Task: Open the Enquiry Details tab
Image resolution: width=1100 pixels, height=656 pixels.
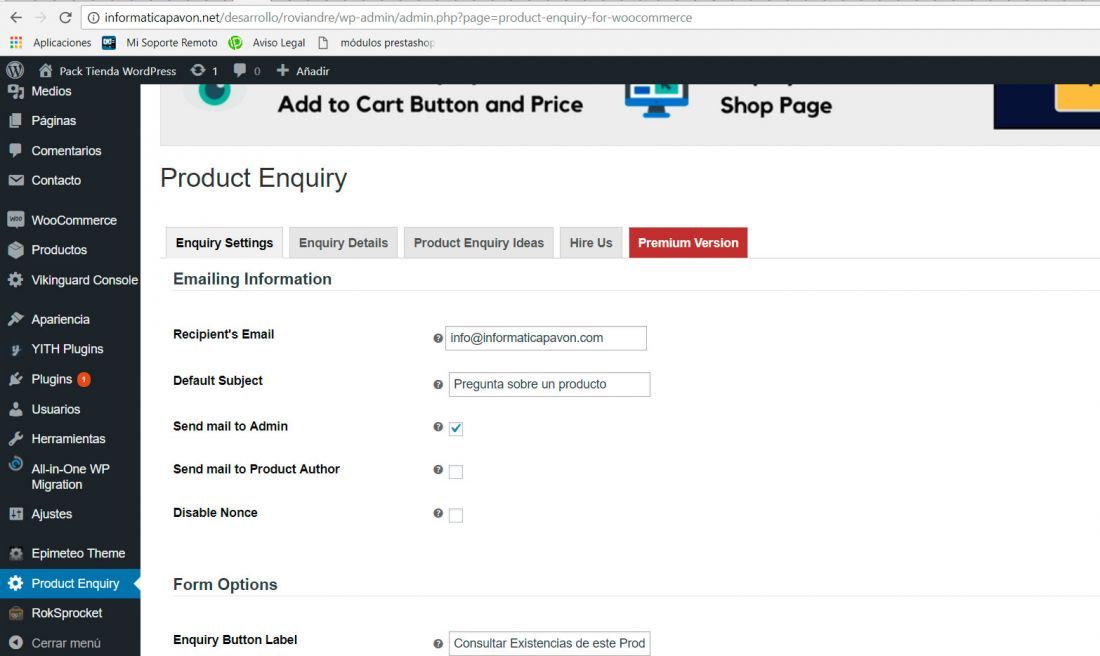Action: pyautogui.click(x=343, y=243)
